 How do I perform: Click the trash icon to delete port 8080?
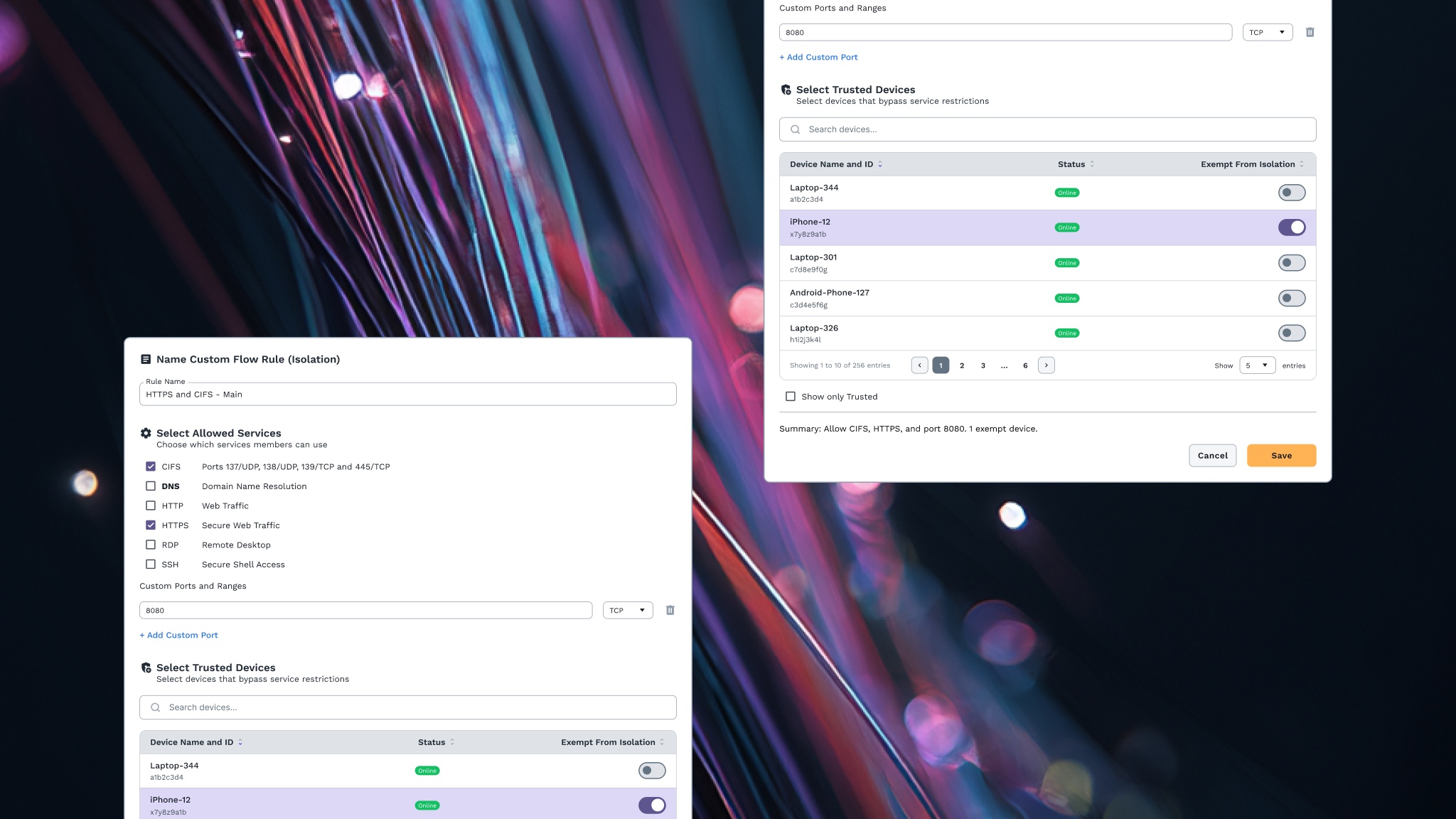click(x=1310, y=32)
